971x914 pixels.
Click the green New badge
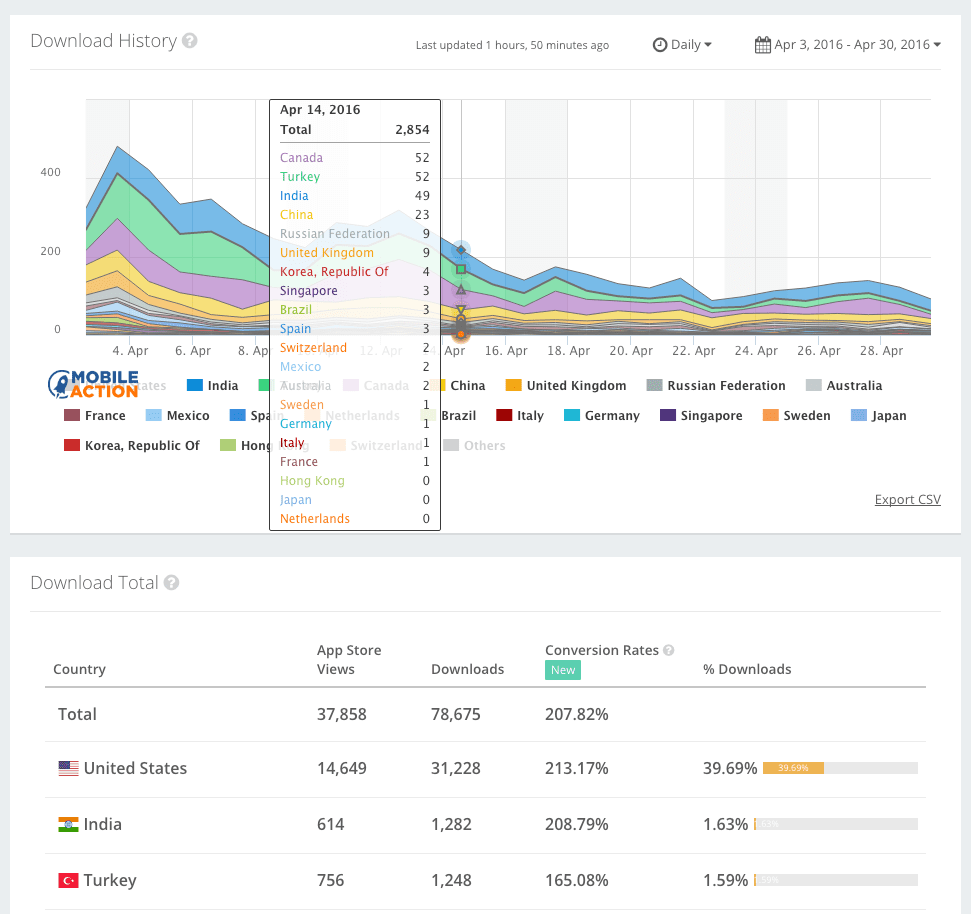point(563,670)
